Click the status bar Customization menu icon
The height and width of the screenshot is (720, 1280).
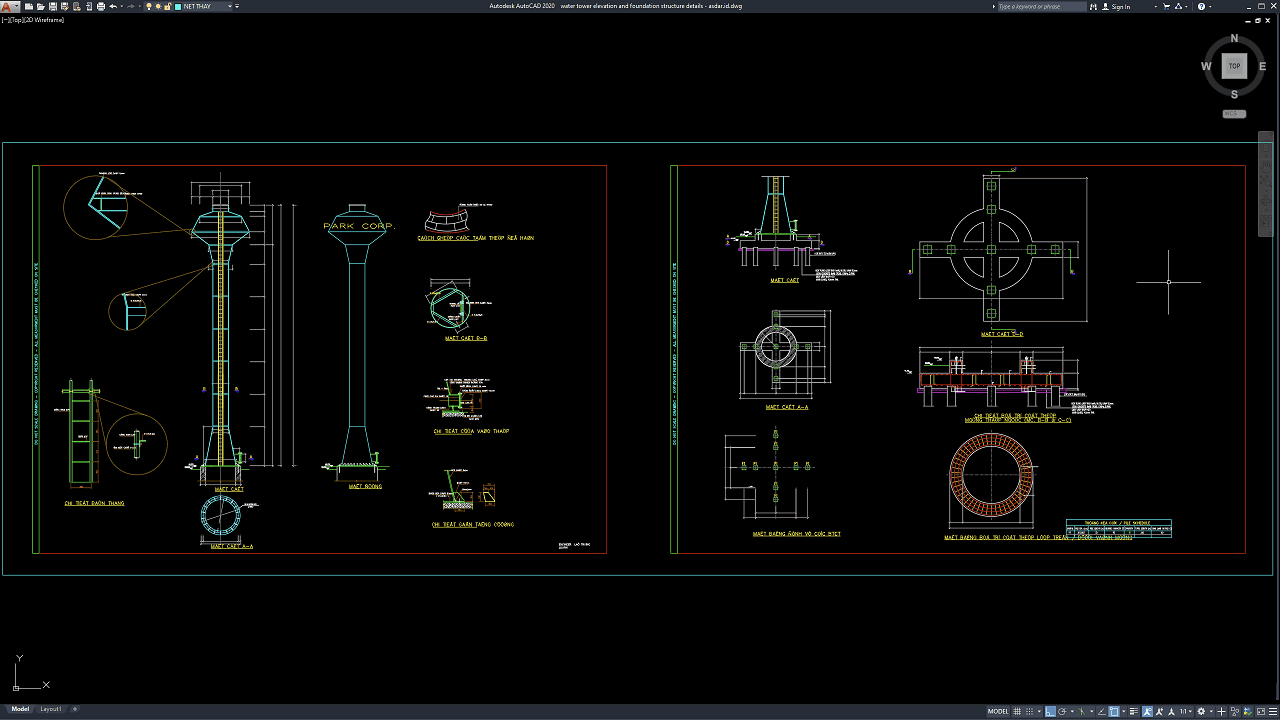pos(1273,712)
